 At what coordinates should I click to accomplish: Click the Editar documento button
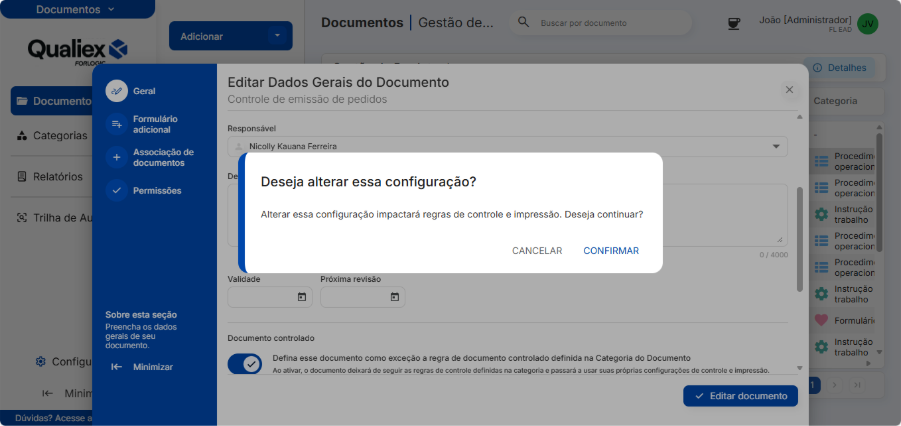(740, 396)
